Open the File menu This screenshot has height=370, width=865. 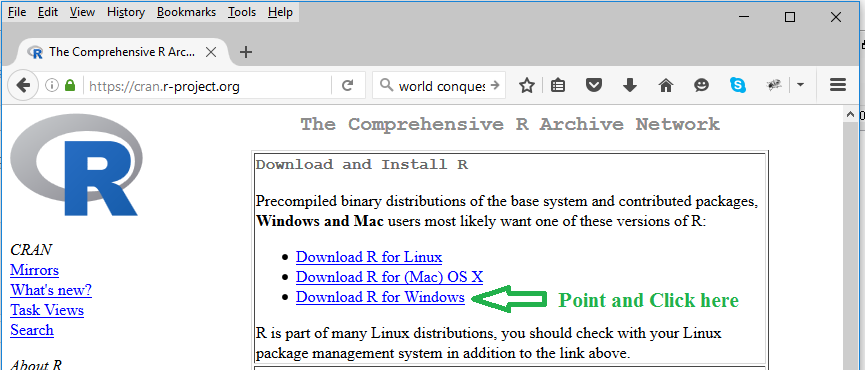pos(17,12)
